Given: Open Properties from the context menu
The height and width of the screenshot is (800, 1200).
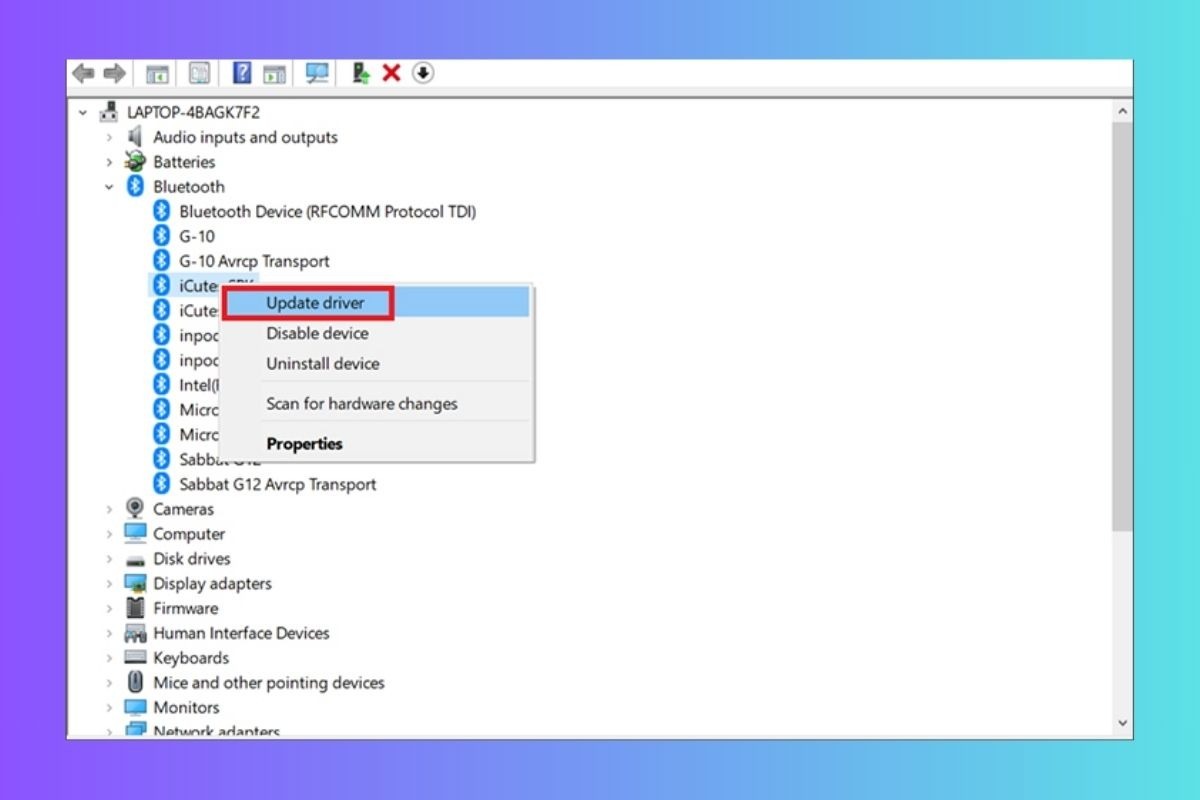Looking at the screenshot, I should pos(303,443).
